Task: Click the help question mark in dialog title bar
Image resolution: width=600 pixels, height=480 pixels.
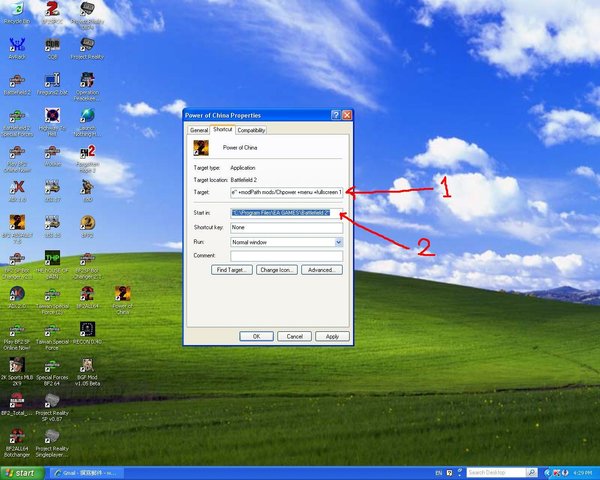Action: [x=336, y=115]
